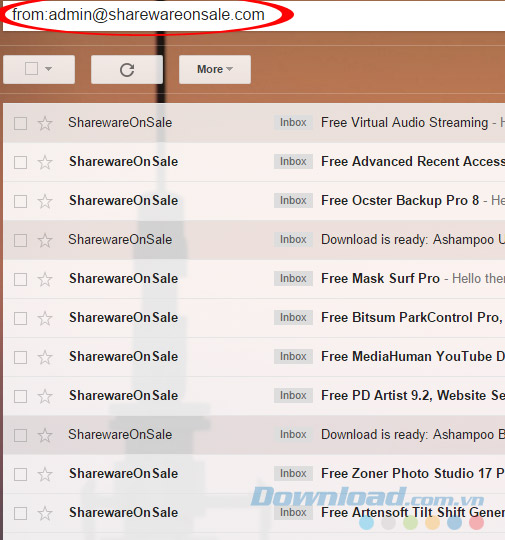Select checkbox for Free Mask Surf Pro email
This screenshot has width=505, height=540.
(20, 279)
